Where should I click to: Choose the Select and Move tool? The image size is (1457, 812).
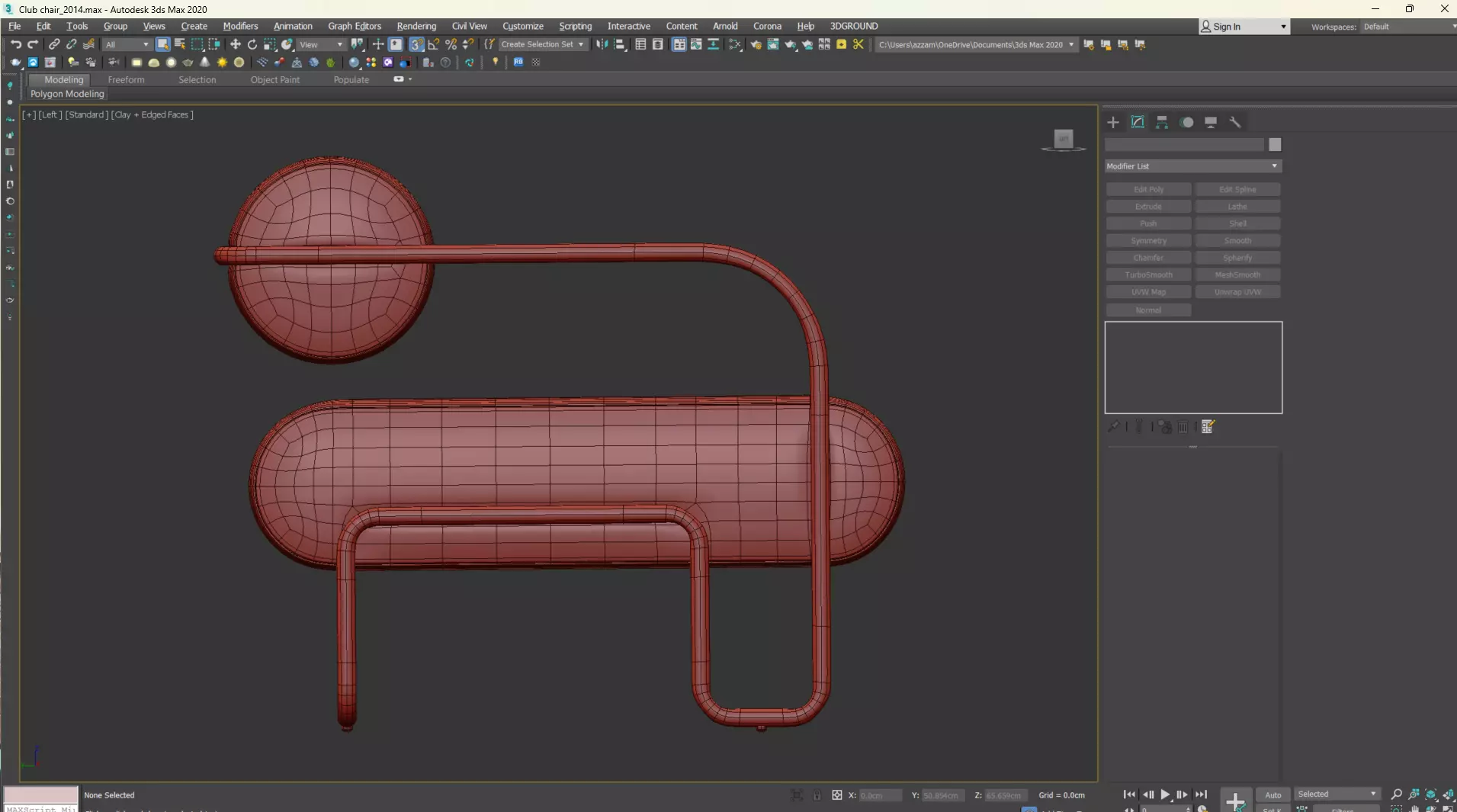236,44
